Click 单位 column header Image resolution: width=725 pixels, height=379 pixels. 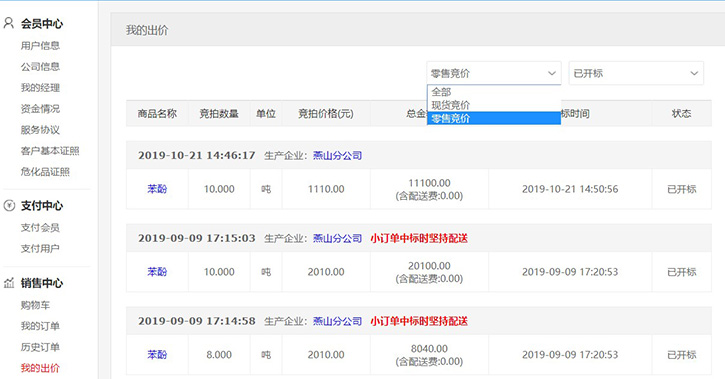266,114
